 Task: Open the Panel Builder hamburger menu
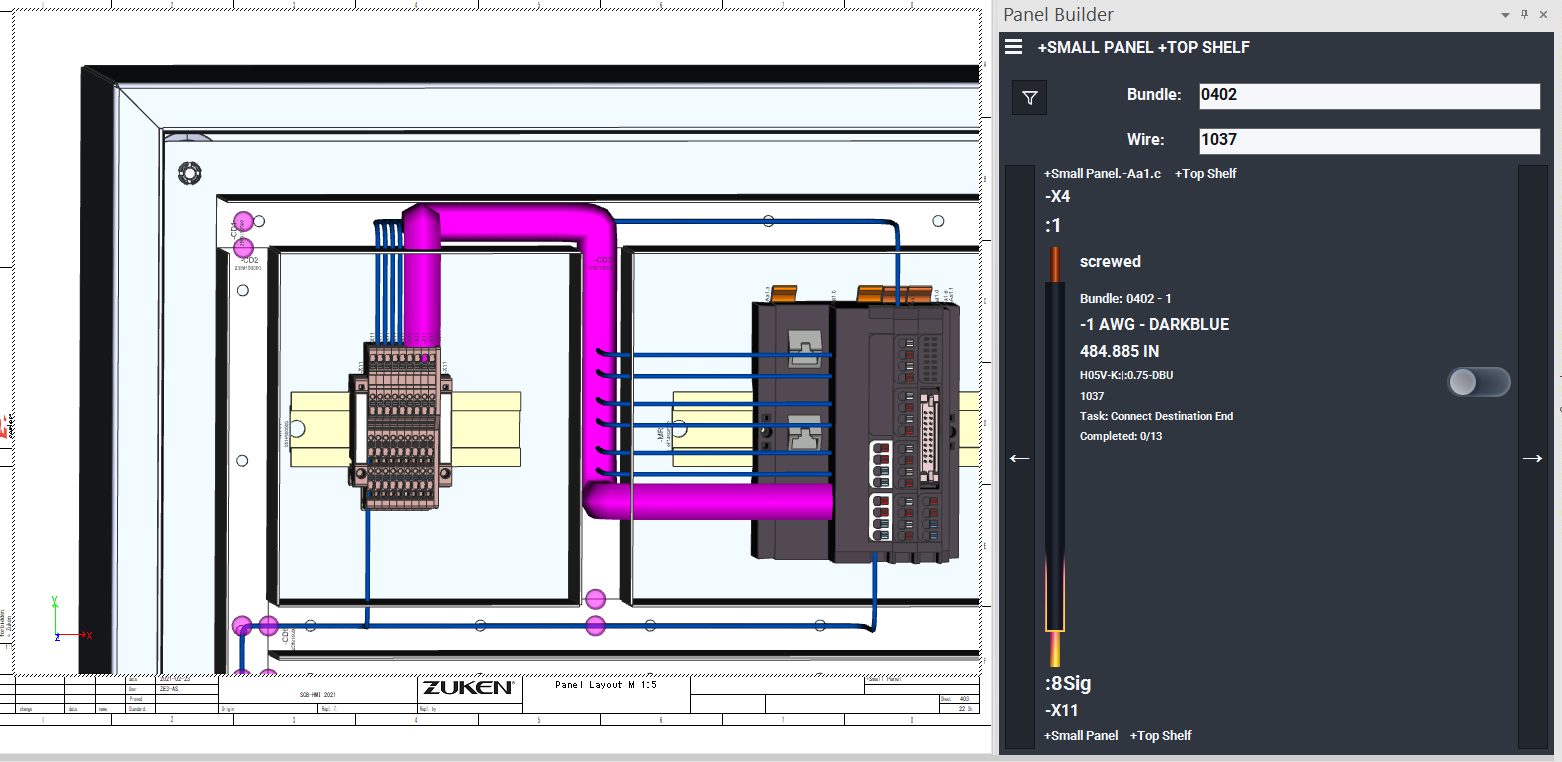coord(1013,47)
